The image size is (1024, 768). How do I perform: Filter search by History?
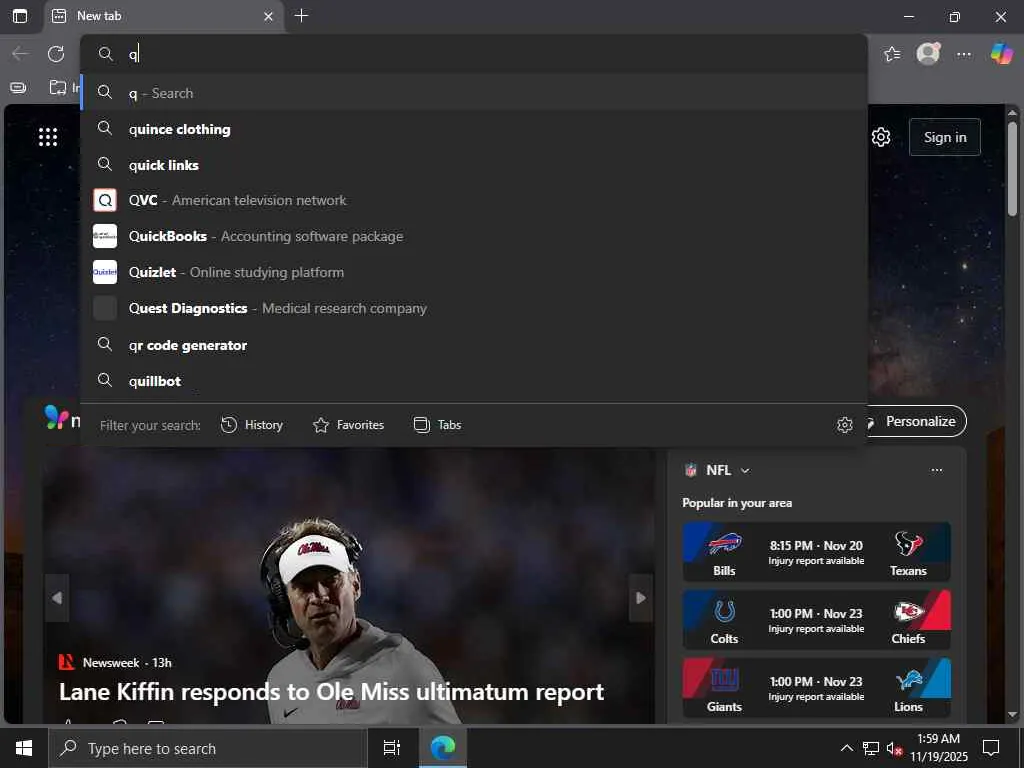tap(251, 425)
